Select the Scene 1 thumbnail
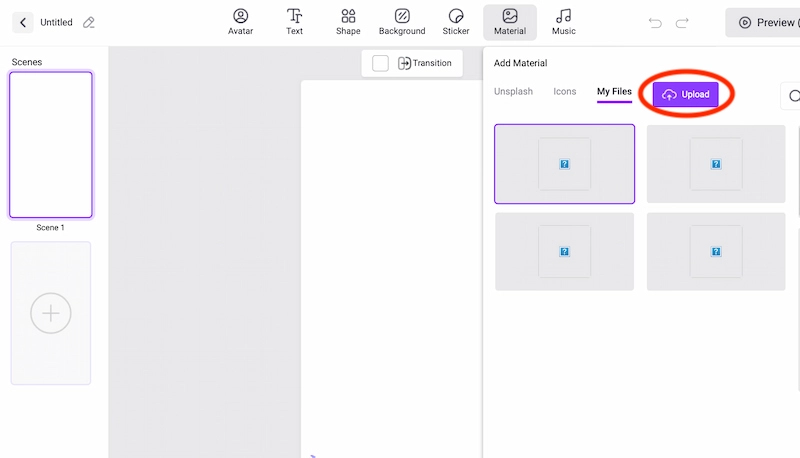 (x=51, y=145)
